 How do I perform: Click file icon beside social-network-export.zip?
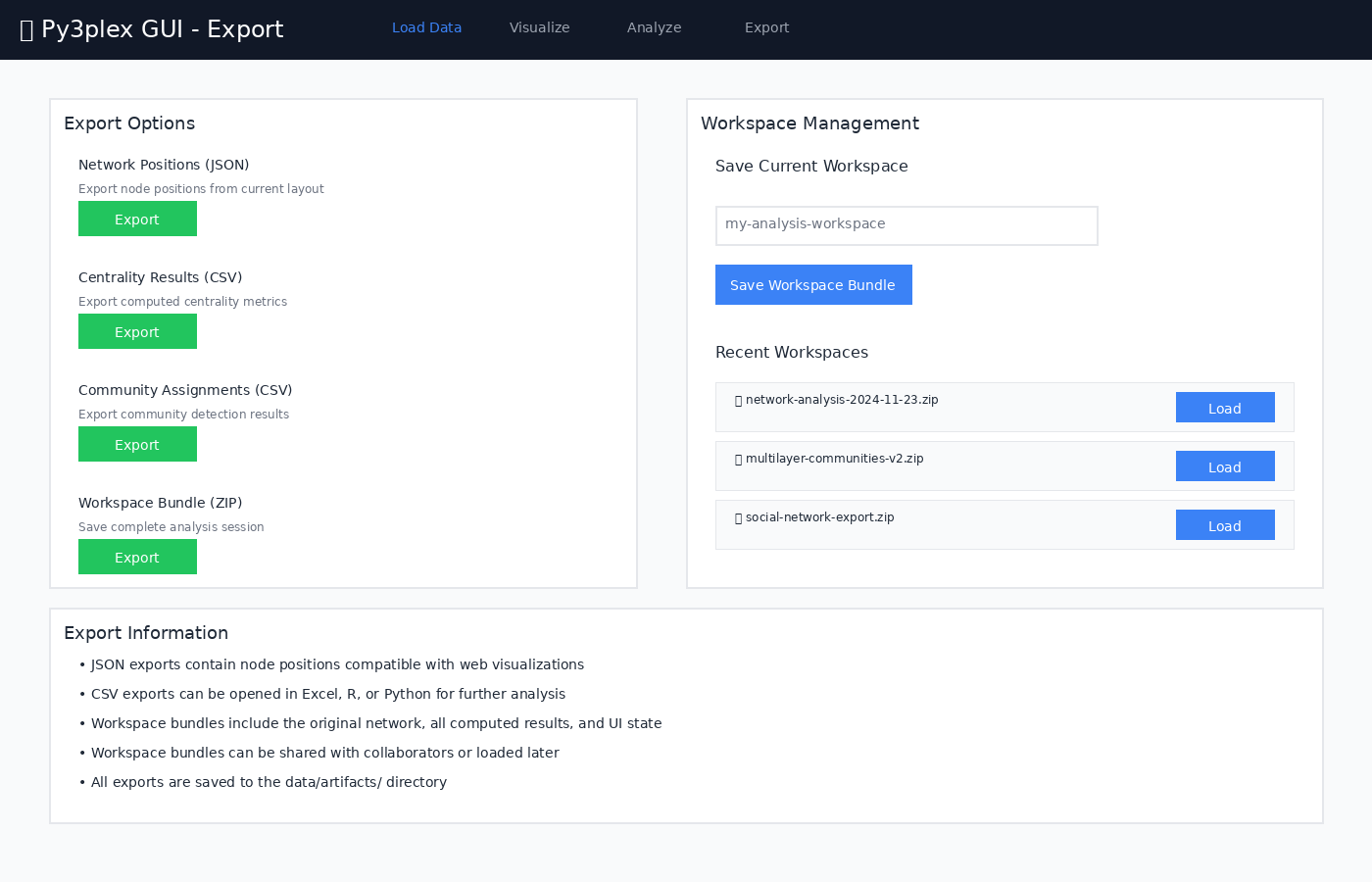pyautogui.click(x=738, y=518)
